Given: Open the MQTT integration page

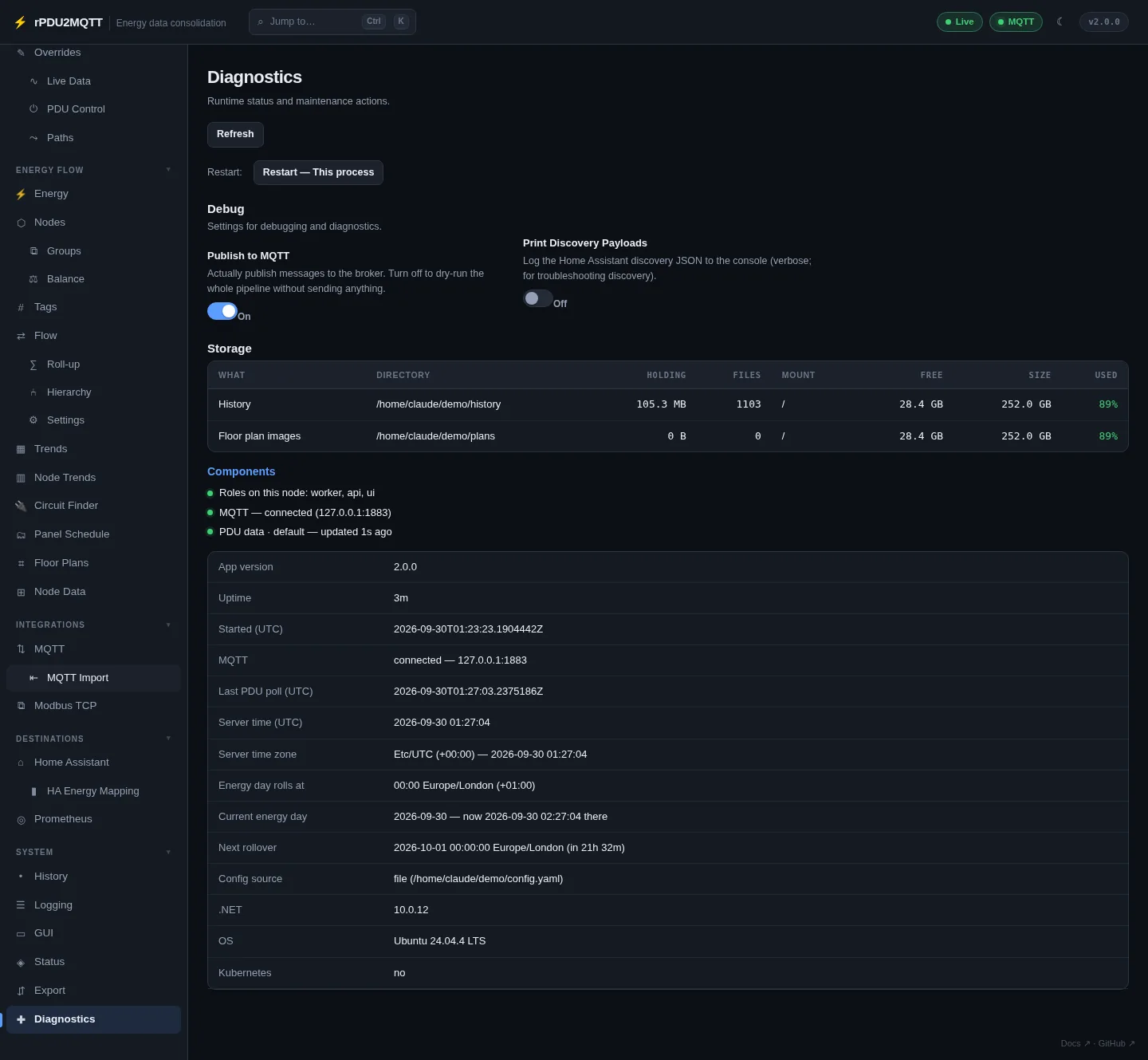Looking at the screenshot, I should (x=93, y=649).
